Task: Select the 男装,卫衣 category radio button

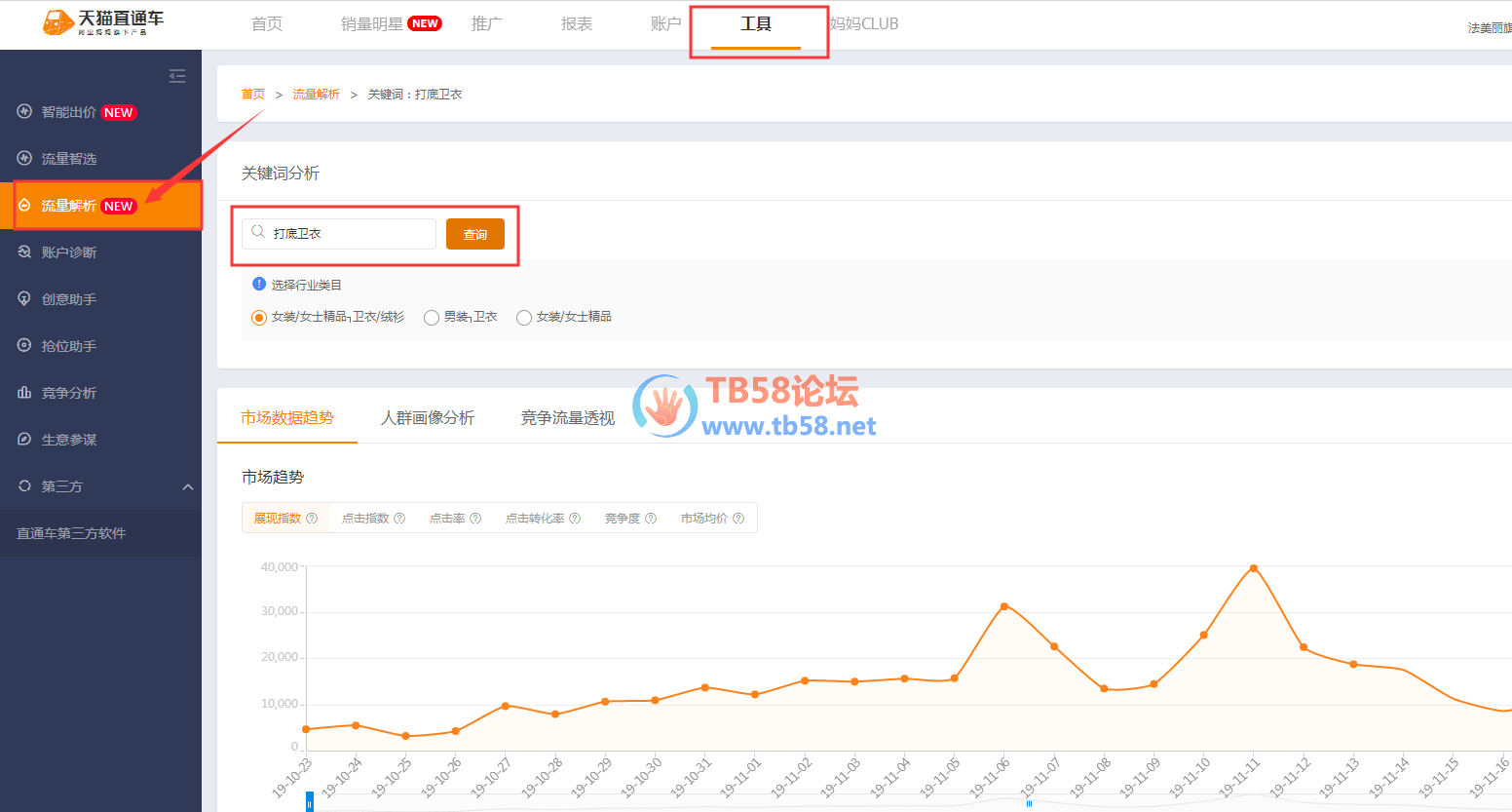Action: [x=432, y=318]
